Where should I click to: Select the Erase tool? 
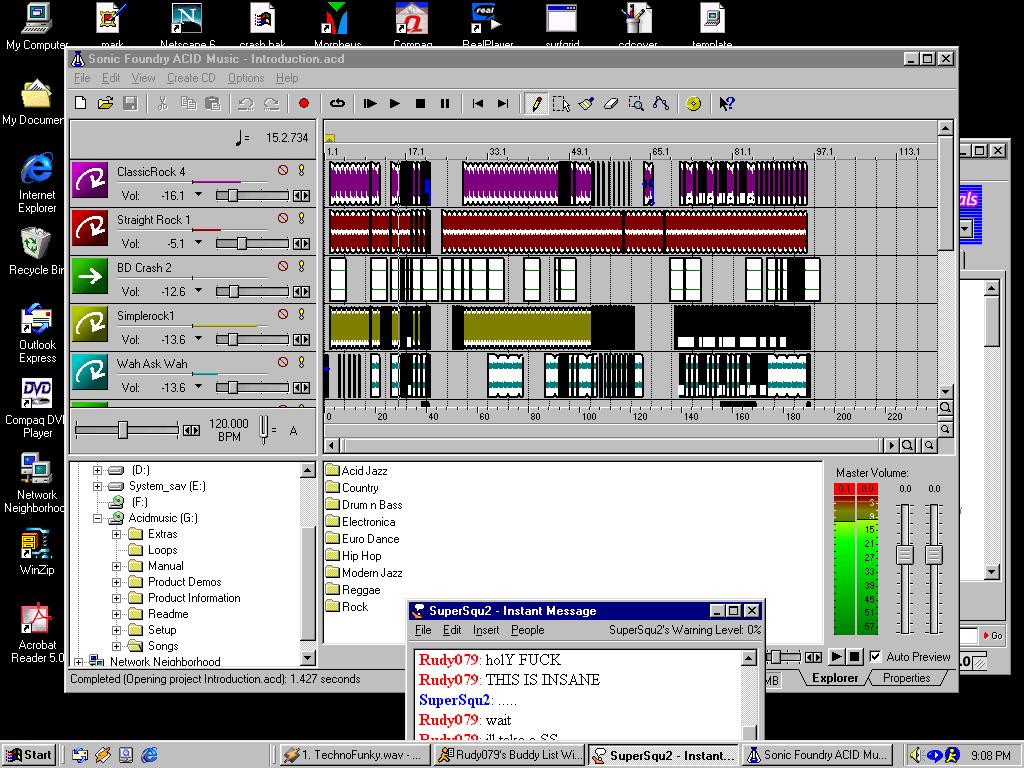(x=611, y=103)
